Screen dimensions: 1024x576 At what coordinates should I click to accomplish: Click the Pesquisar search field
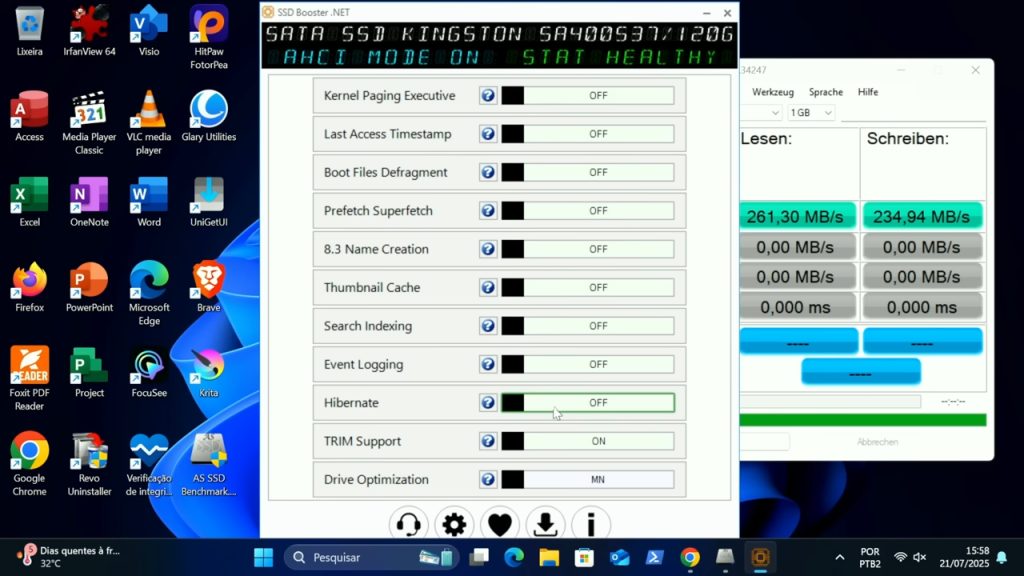click(x=370, y=556)
